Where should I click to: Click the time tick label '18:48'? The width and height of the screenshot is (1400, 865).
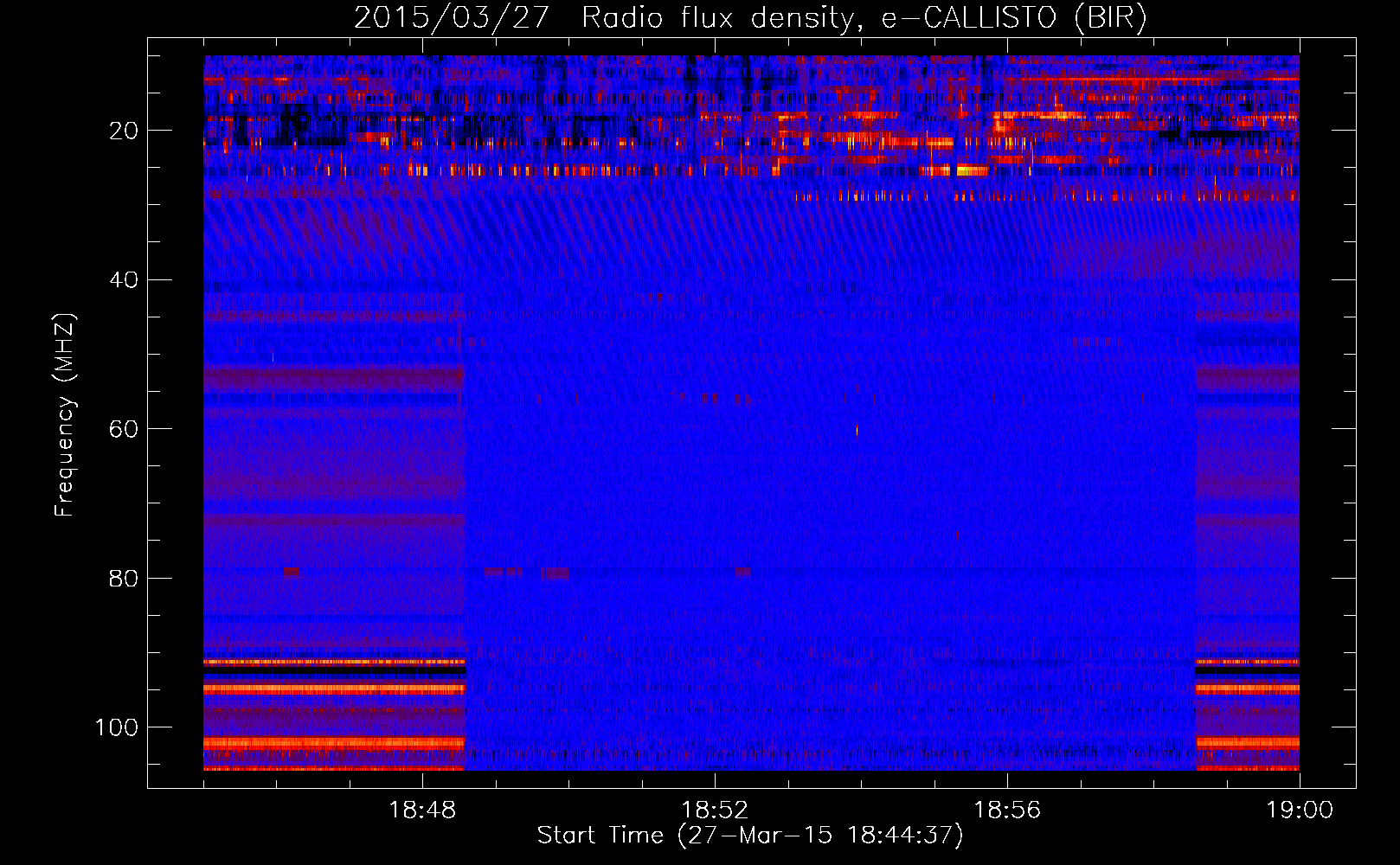click(422, 811)
